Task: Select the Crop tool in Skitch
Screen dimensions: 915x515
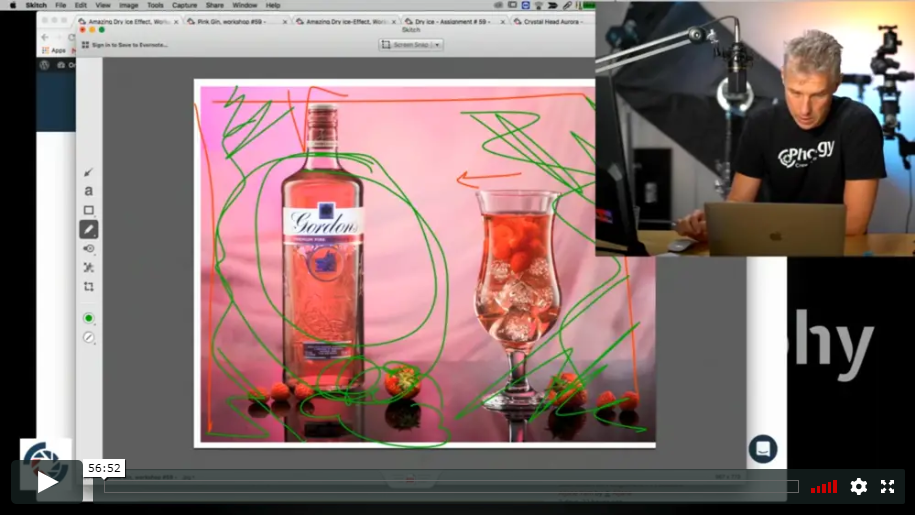Action: click(x=89, y=286)
